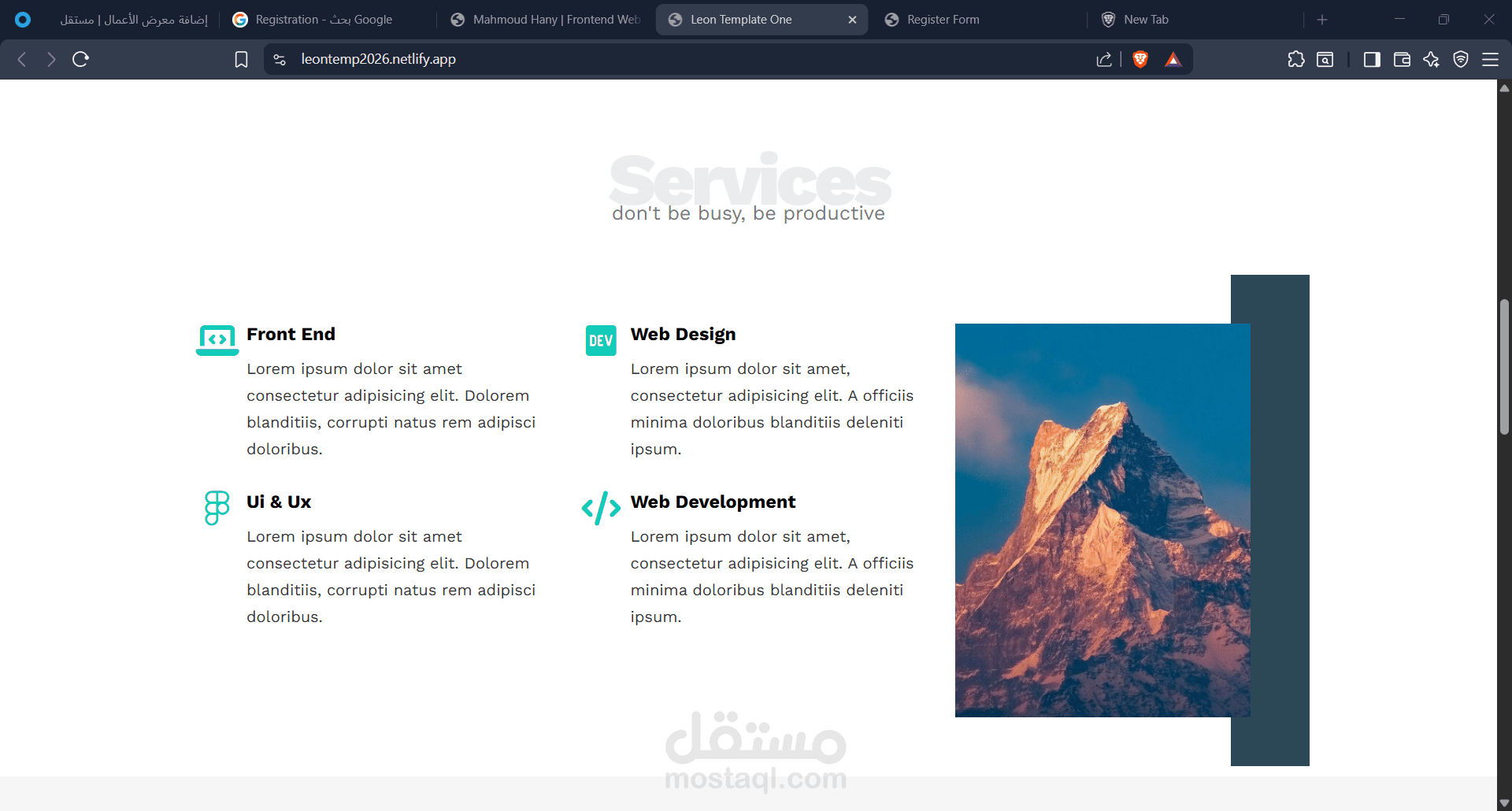Image resolution: width=1512 pixels, height=811 pixels.
Task: Click the DEV Web Design icon
Action: click(601, 340)
